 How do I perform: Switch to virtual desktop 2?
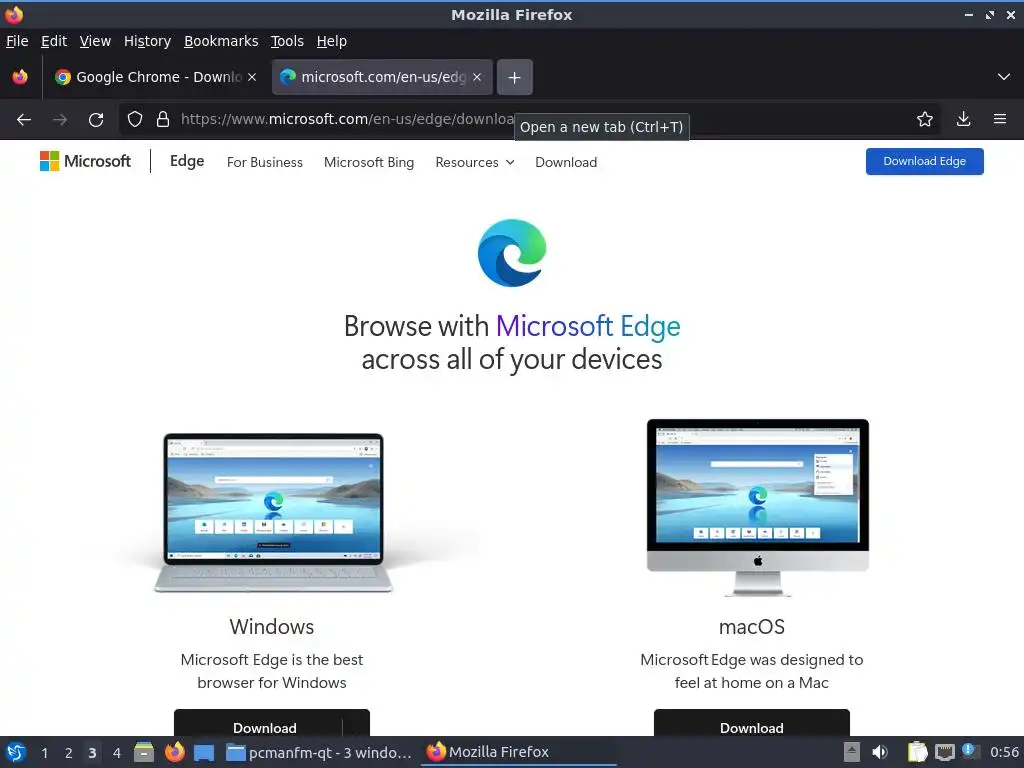coord(69,753)
